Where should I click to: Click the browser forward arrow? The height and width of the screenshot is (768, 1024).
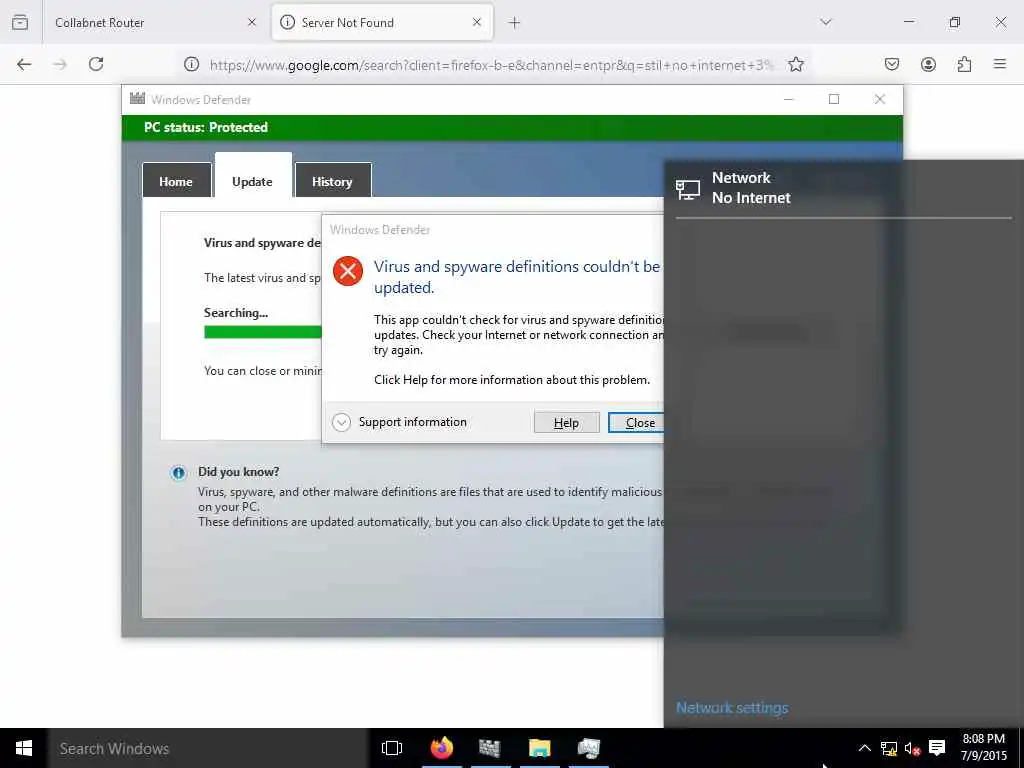[x=60, y=64]
